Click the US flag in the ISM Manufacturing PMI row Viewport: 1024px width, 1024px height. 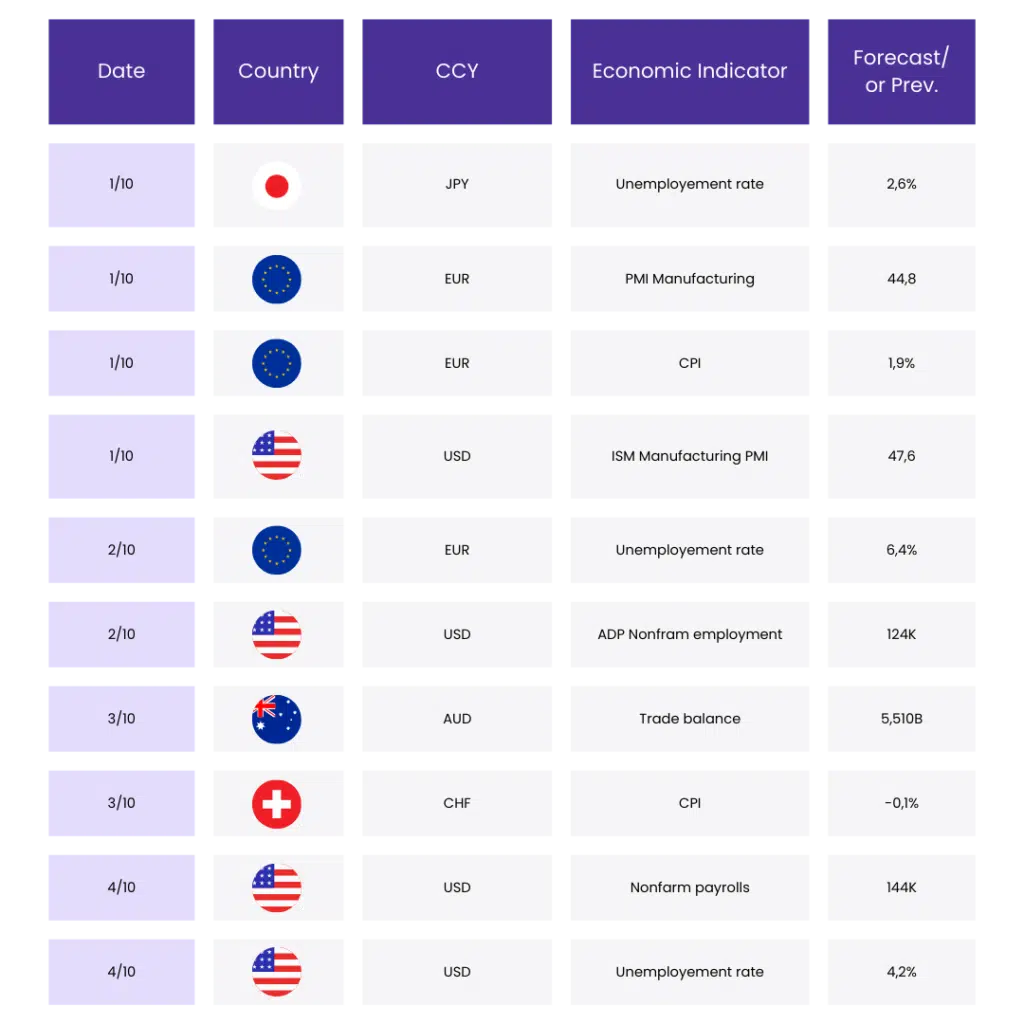click(x=277, y=456)
